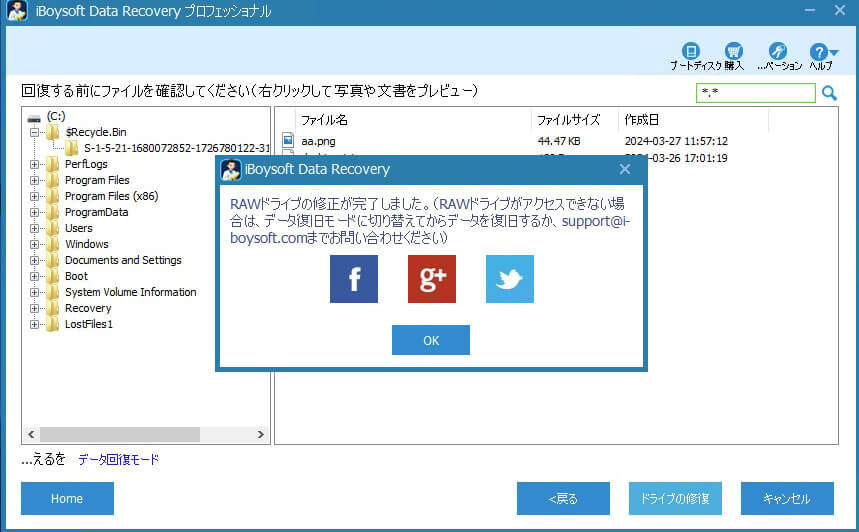Expand the Recovery folder node
Screen dimensions: 859x532
[35, 308]
